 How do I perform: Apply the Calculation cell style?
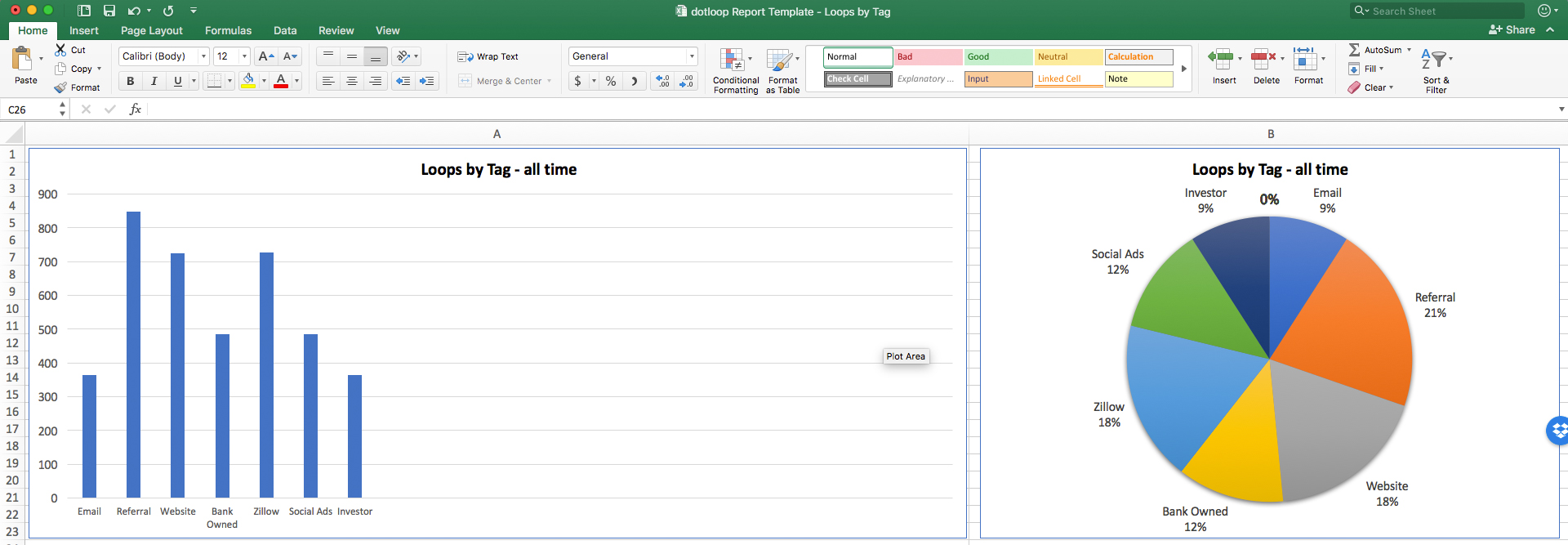coord(1139,56)
